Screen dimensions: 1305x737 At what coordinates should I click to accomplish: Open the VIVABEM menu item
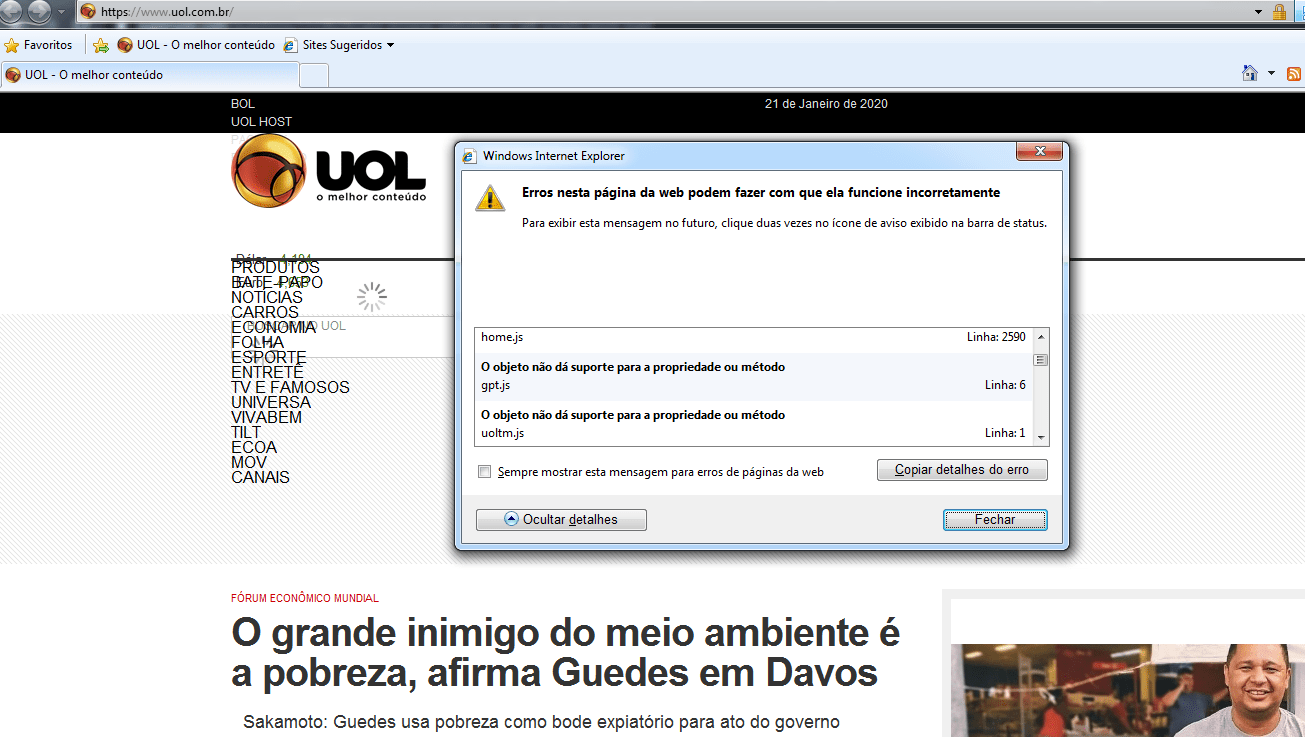point(266,417)
